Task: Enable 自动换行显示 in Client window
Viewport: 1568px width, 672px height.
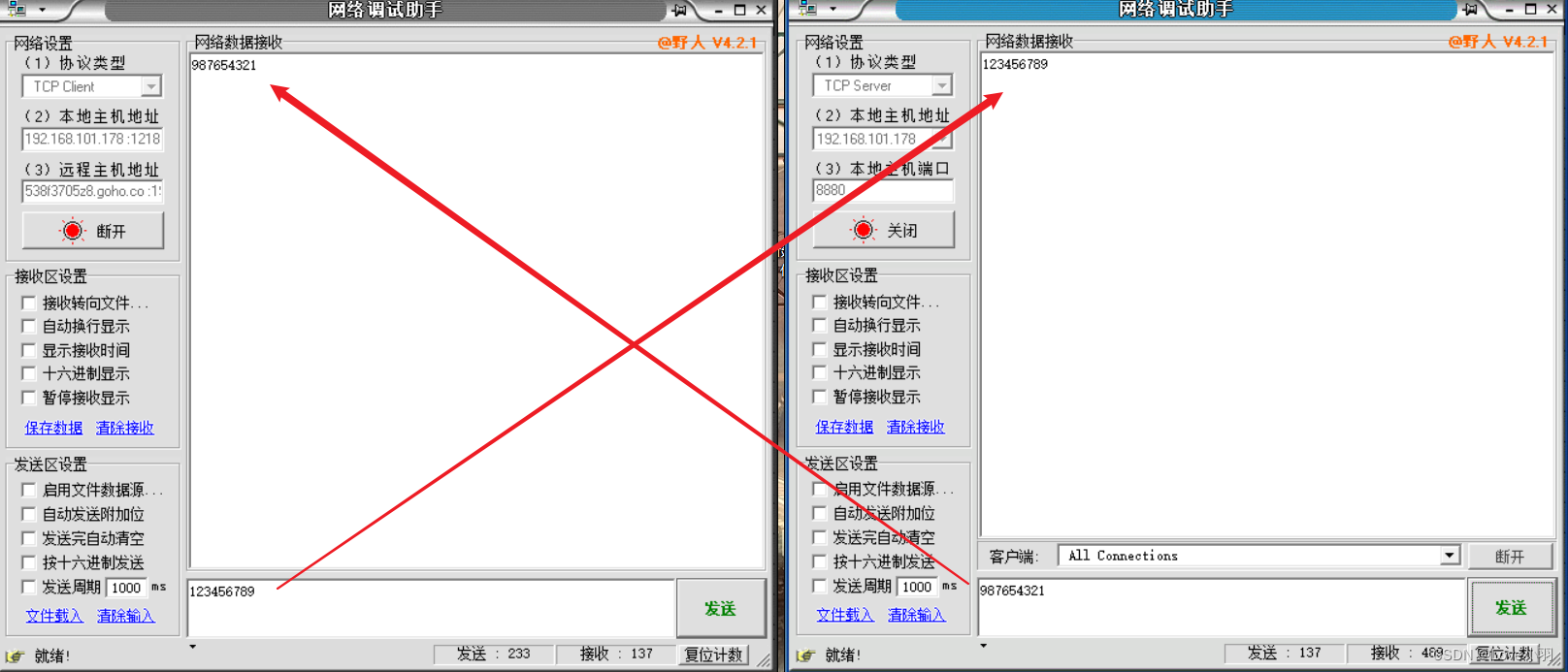Action: point(29,327)
